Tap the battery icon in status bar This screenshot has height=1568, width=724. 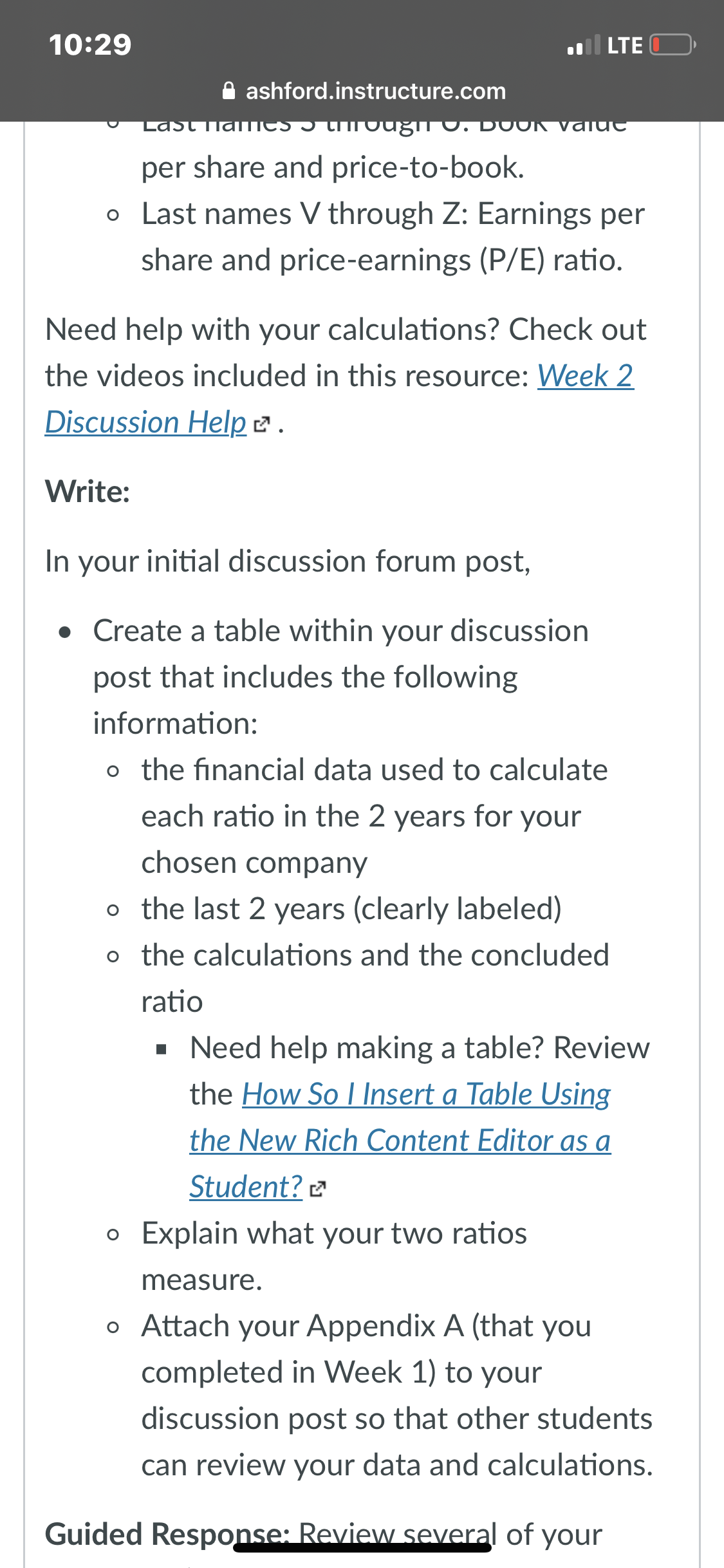point(673,45)
